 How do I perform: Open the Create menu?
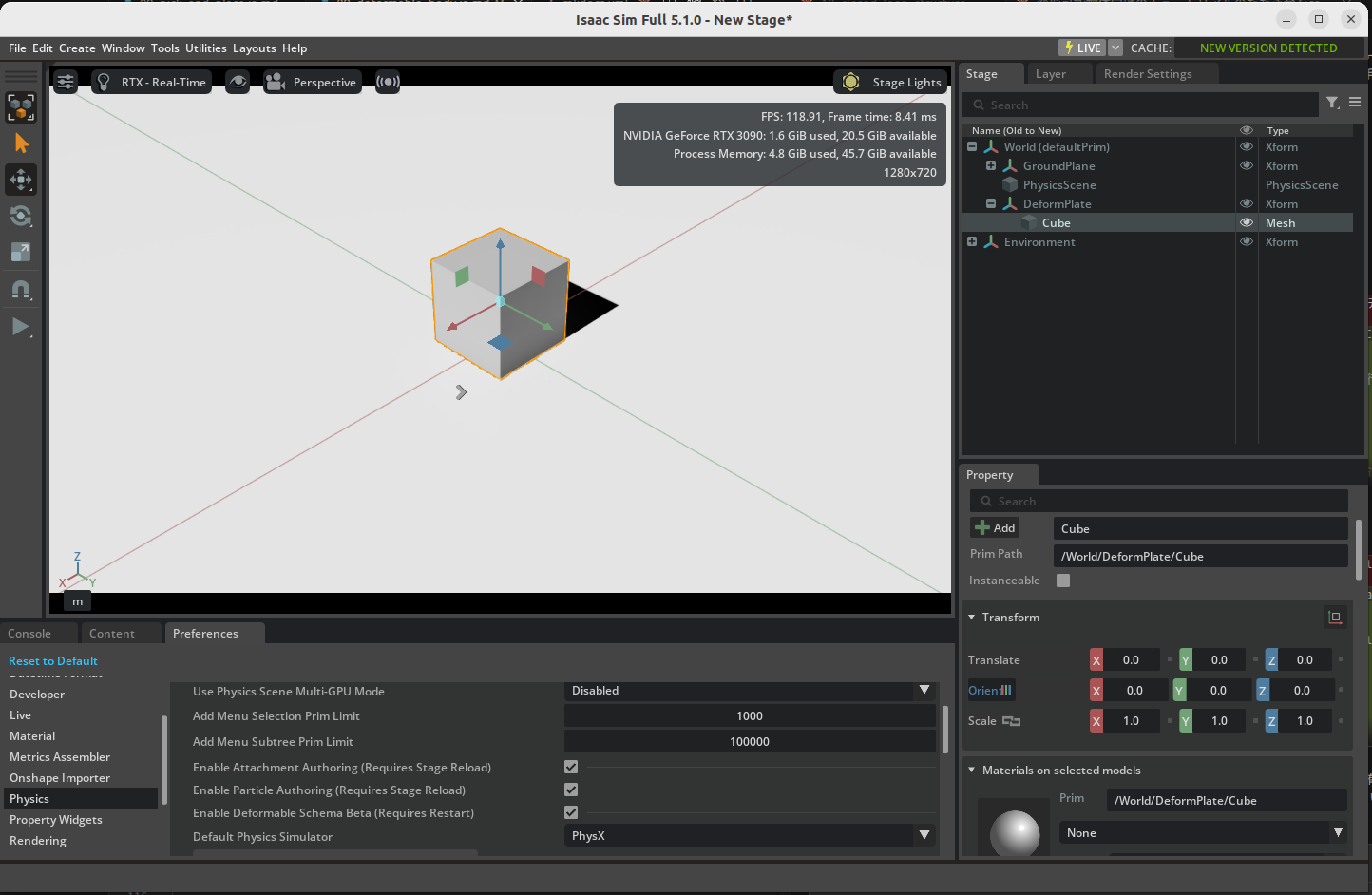[x=76, y=48]
